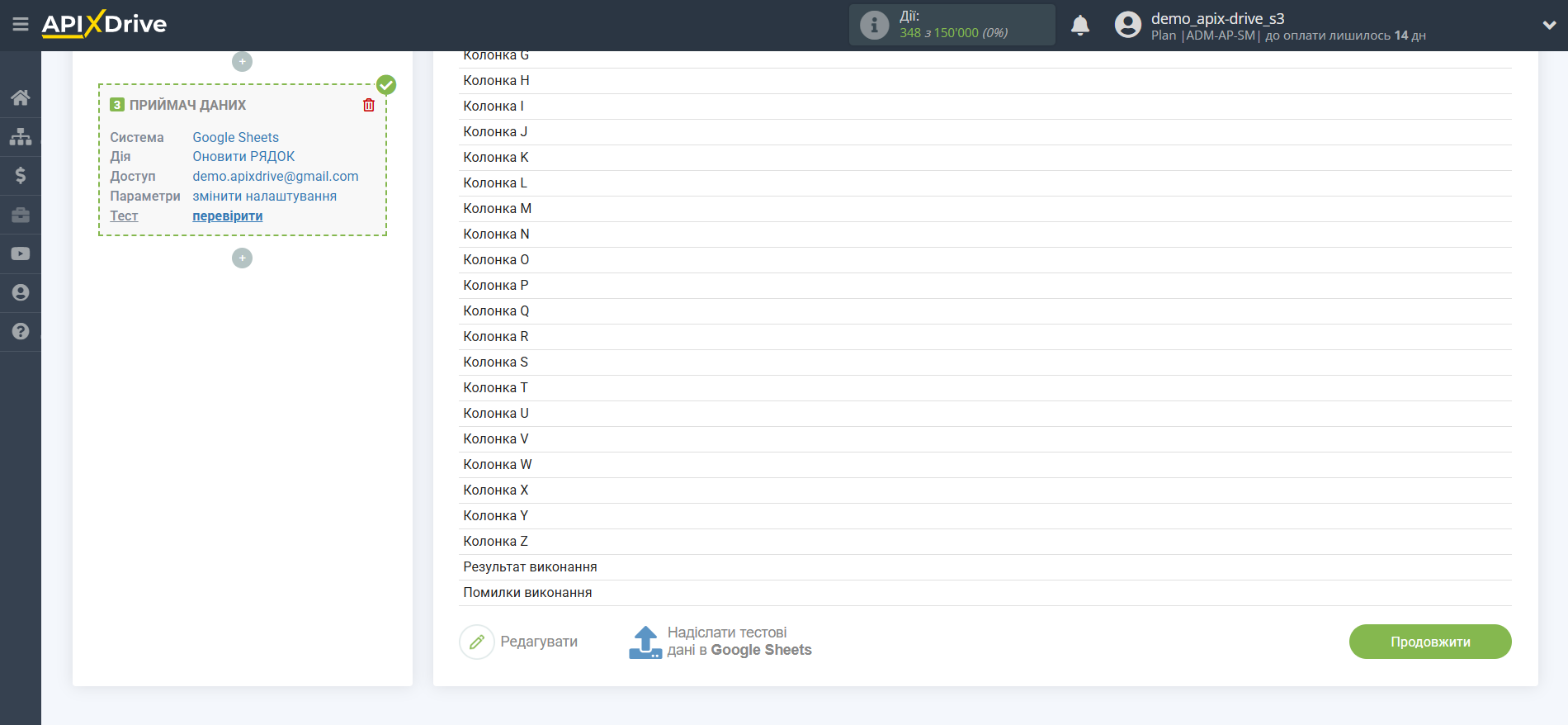Select row 'Колонка T'

[985, 388]
